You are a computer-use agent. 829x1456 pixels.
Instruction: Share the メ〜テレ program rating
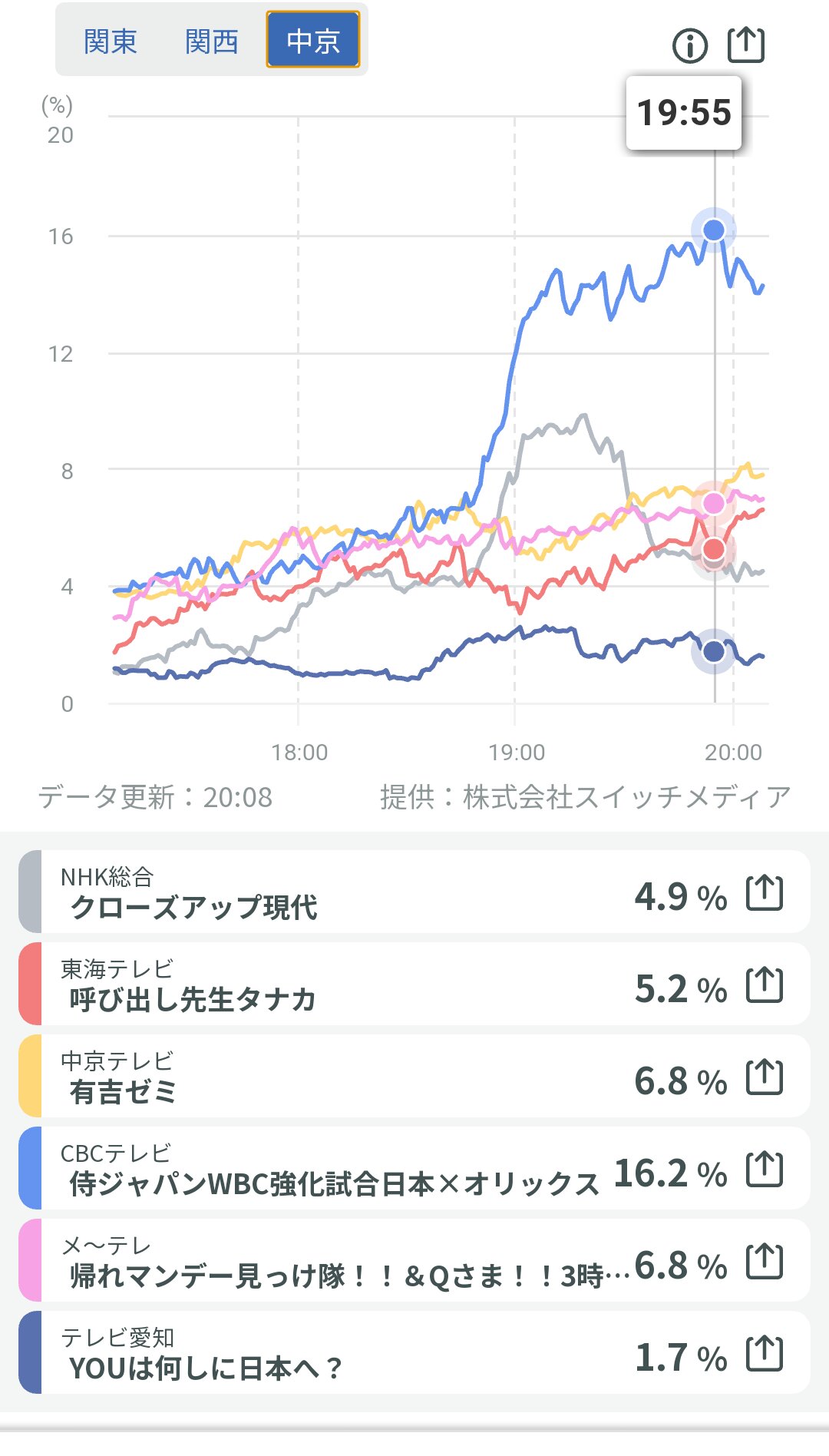[765, 1262]
